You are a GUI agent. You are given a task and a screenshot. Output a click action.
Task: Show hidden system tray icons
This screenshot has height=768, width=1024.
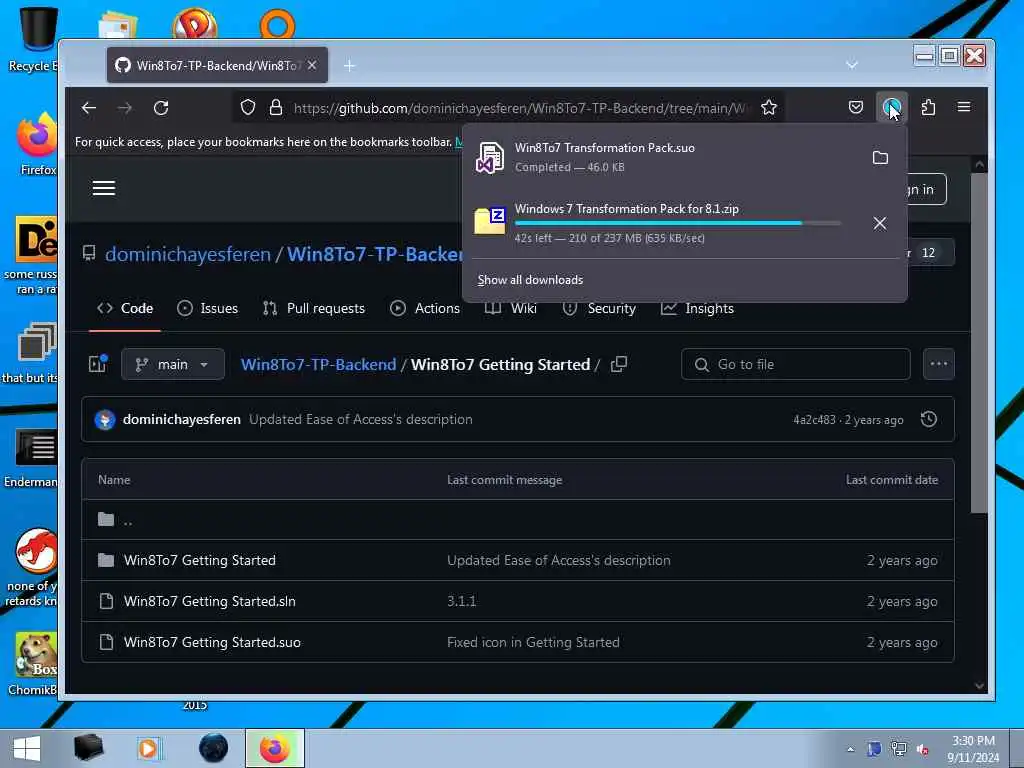tap(850, 750)
